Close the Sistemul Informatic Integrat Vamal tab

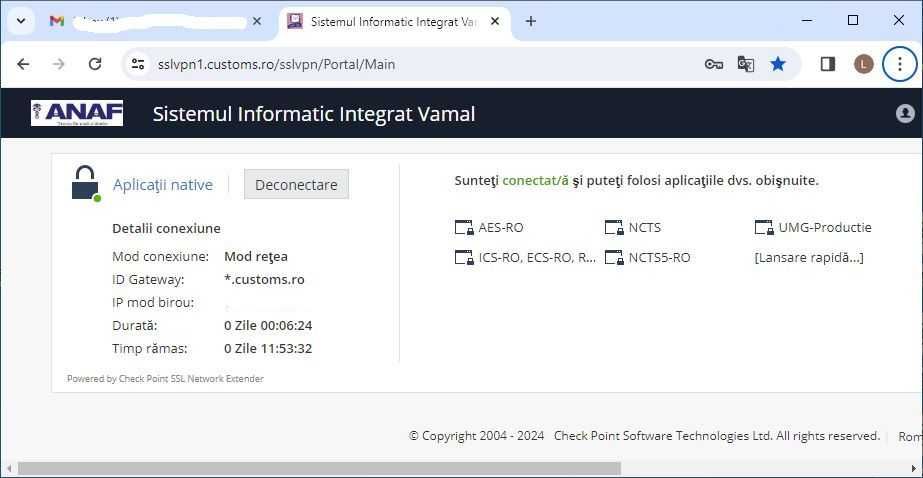tap(495, 21)
